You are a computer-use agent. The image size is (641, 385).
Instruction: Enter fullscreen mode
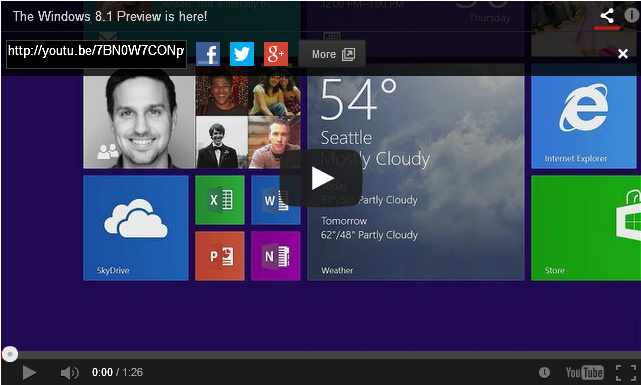click(625, 372)
